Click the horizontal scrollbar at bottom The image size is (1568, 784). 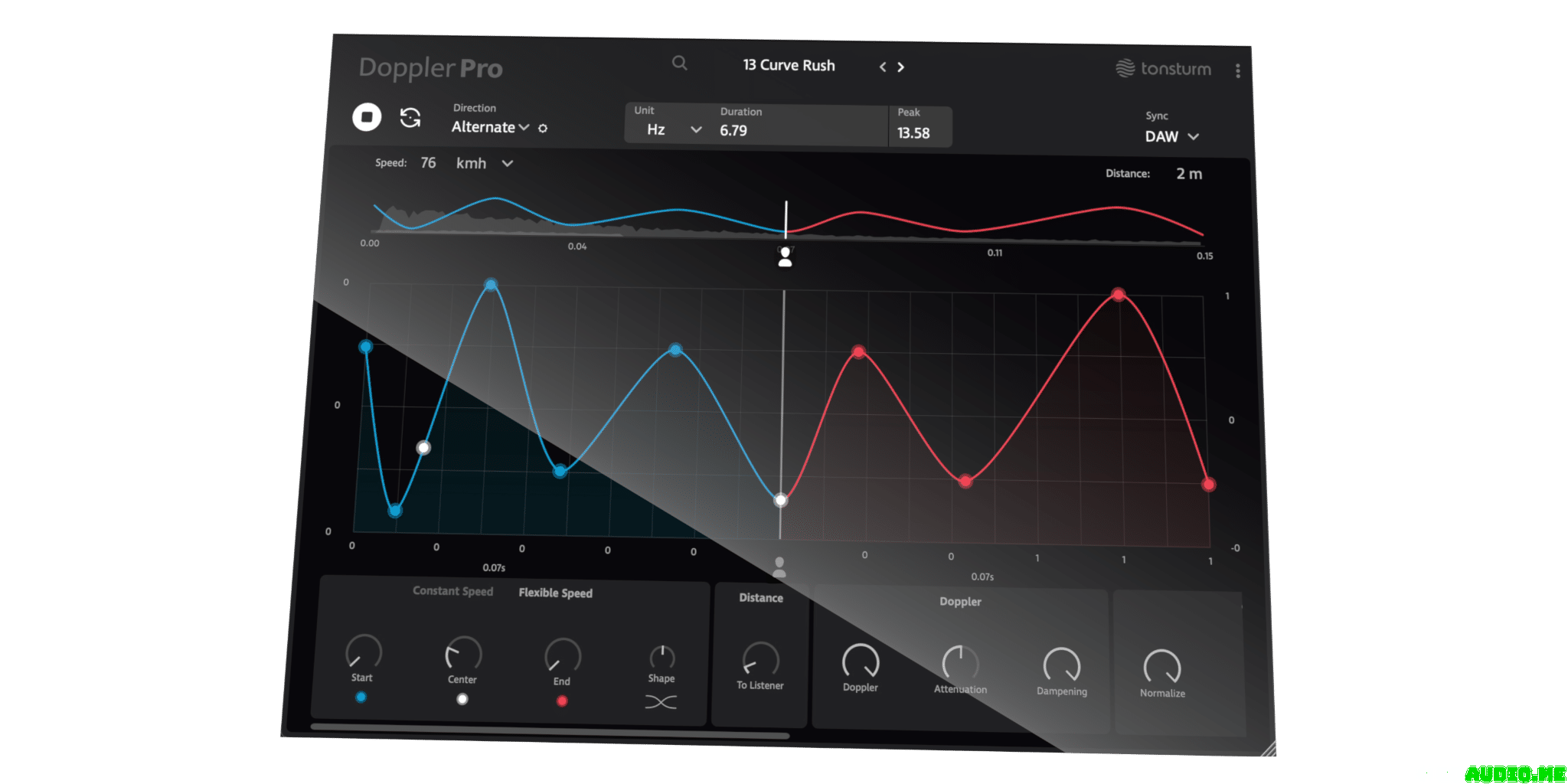550,731
